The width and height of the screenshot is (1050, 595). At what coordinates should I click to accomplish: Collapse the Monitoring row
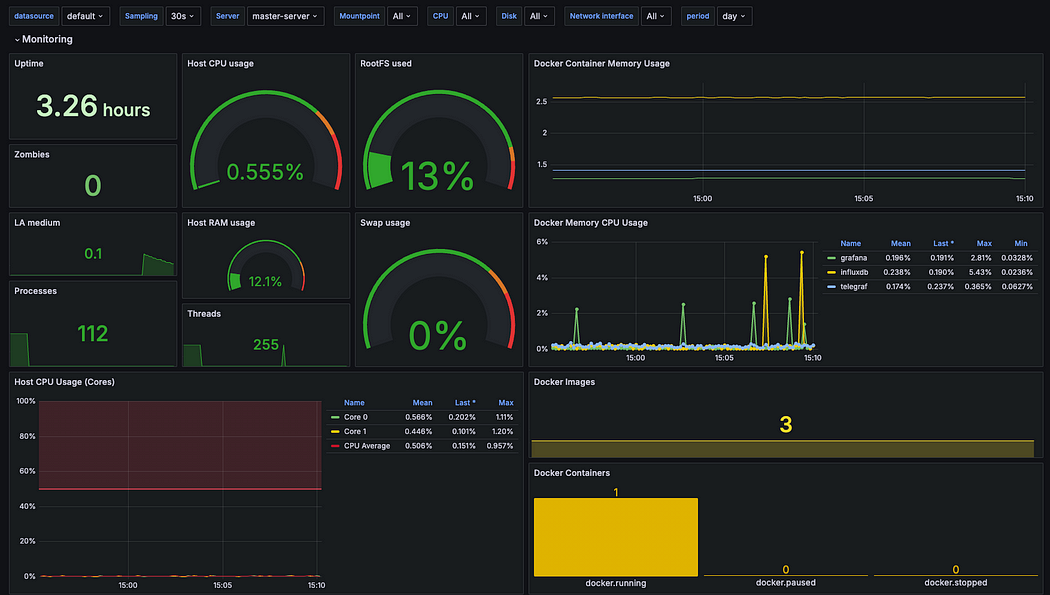[44, 39]
